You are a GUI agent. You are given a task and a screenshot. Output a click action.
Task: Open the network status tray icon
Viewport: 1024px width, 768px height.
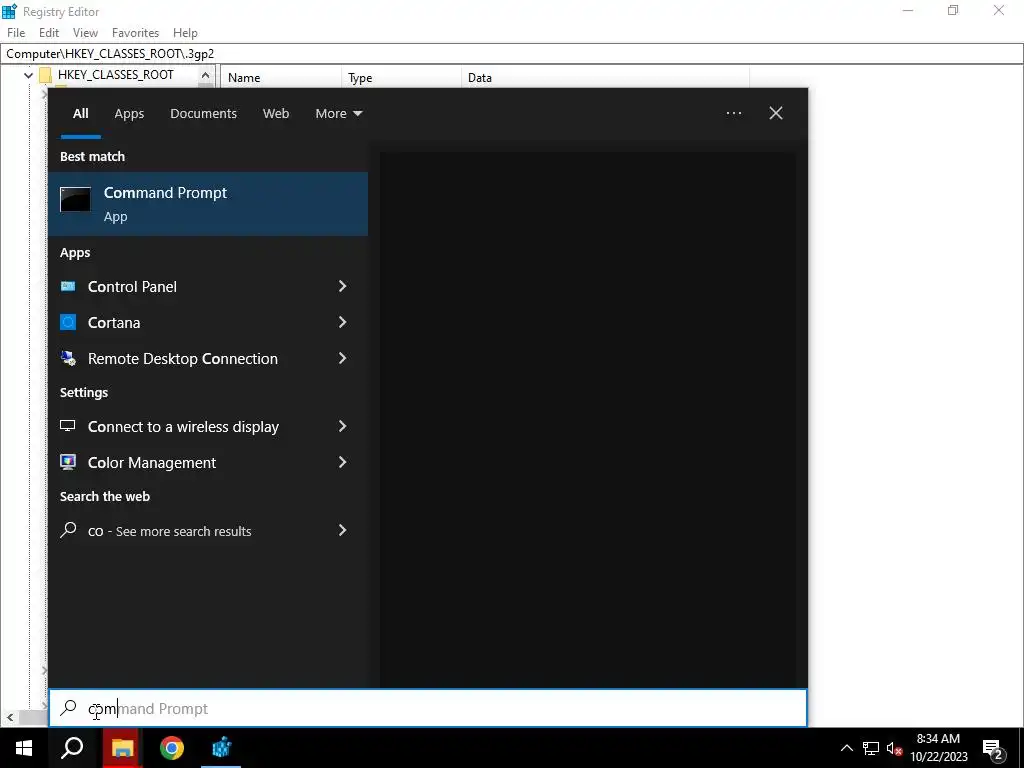coord(871,748)
